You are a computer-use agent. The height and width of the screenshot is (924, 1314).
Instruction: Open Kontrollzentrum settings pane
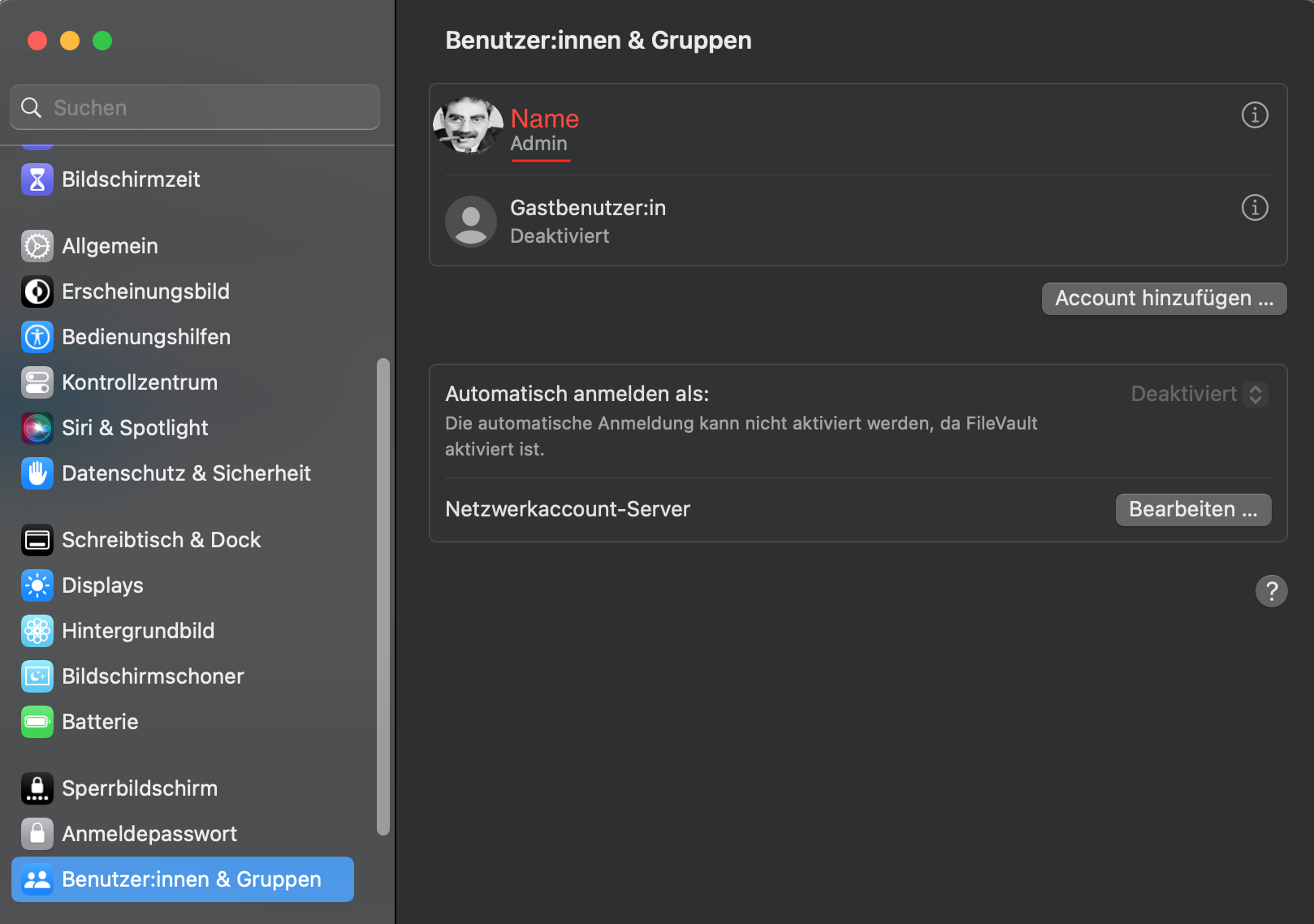point(140,382)
